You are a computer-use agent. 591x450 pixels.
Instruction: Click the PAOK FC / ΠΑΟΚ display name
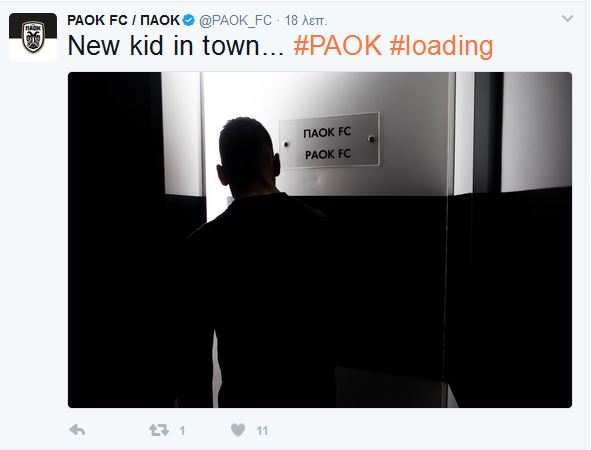(x=123, y=20)
